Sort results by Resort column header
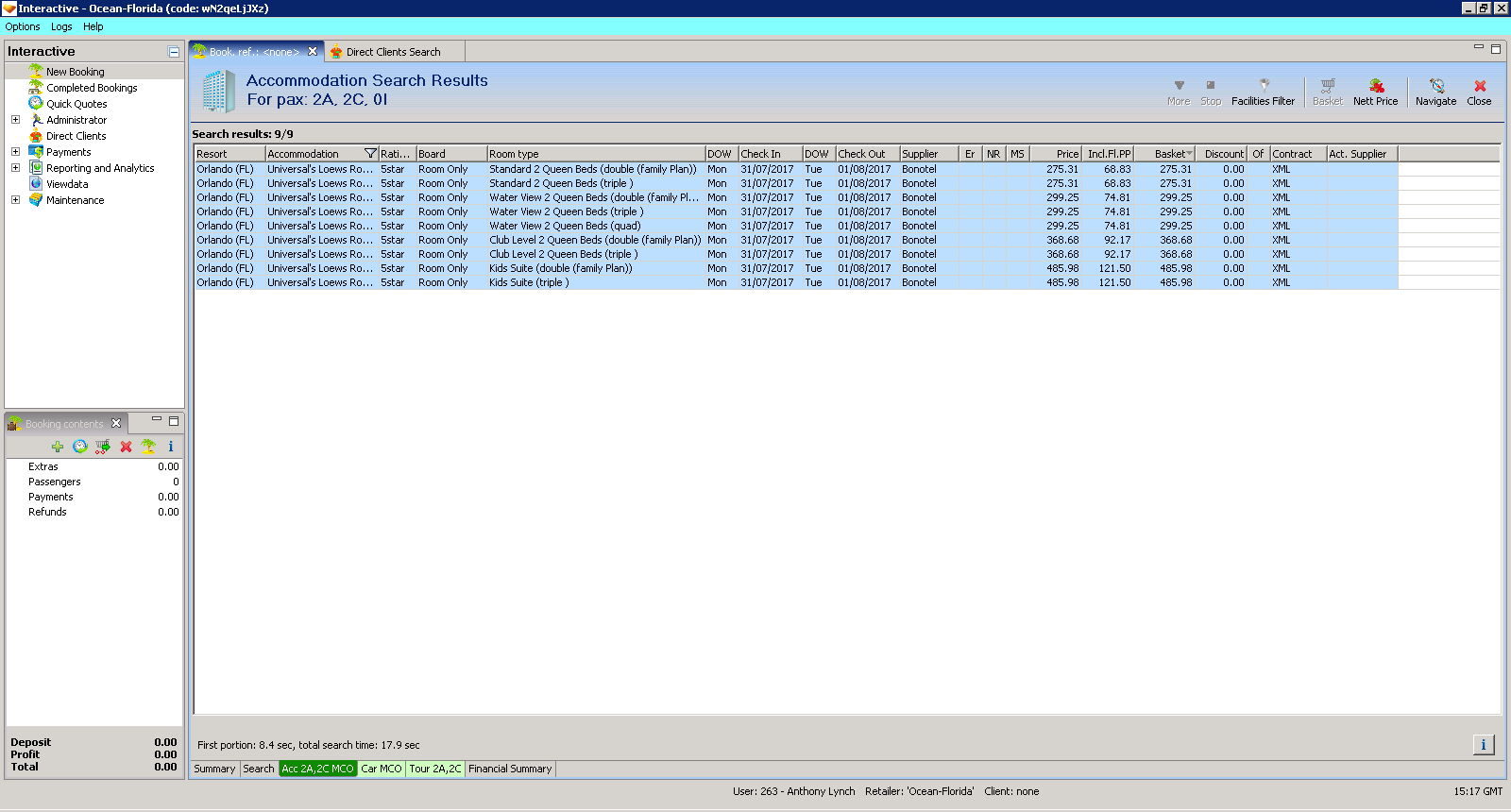Viewport: 1511px width, 812px height. (x=229, y=154)
